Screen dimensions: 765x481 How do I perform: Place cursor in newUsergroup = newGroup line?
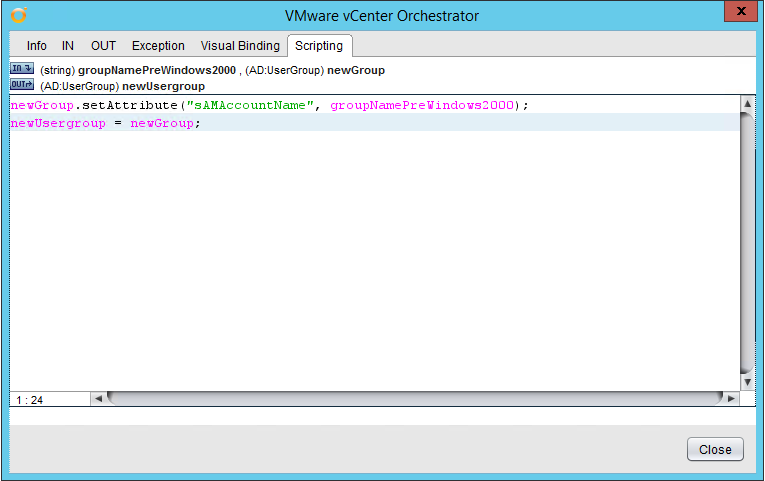click(374, 123)
